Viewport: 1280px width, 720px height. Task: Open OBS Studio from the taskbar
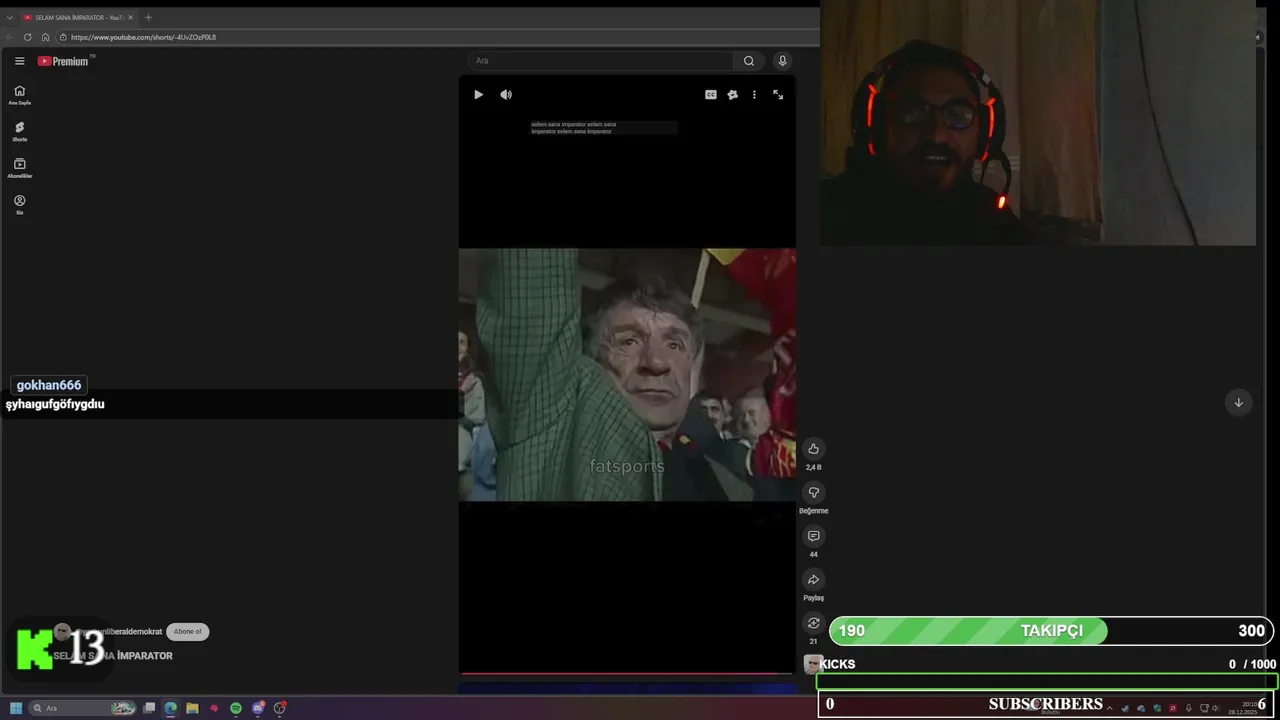coord(280,708)
